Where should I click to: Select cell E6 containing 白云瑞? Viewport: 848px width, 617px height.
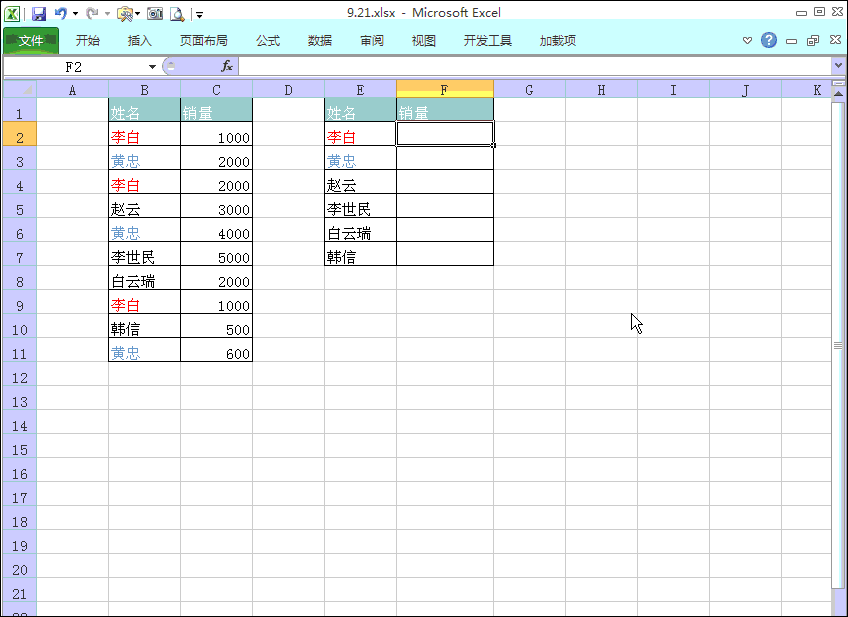click(360, 230)
